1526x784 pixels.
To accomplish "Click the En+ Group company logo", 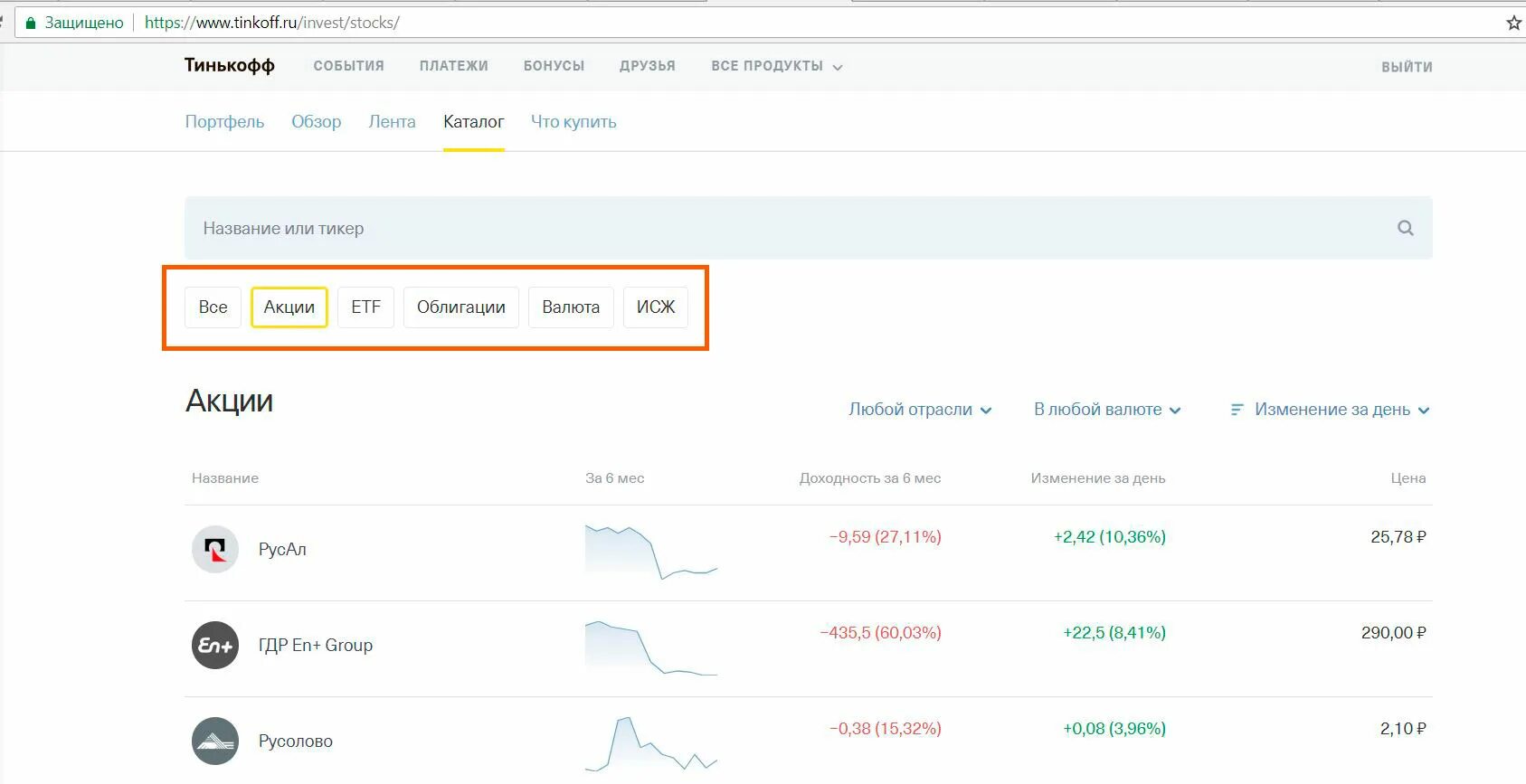I will (x=215, y=645).
